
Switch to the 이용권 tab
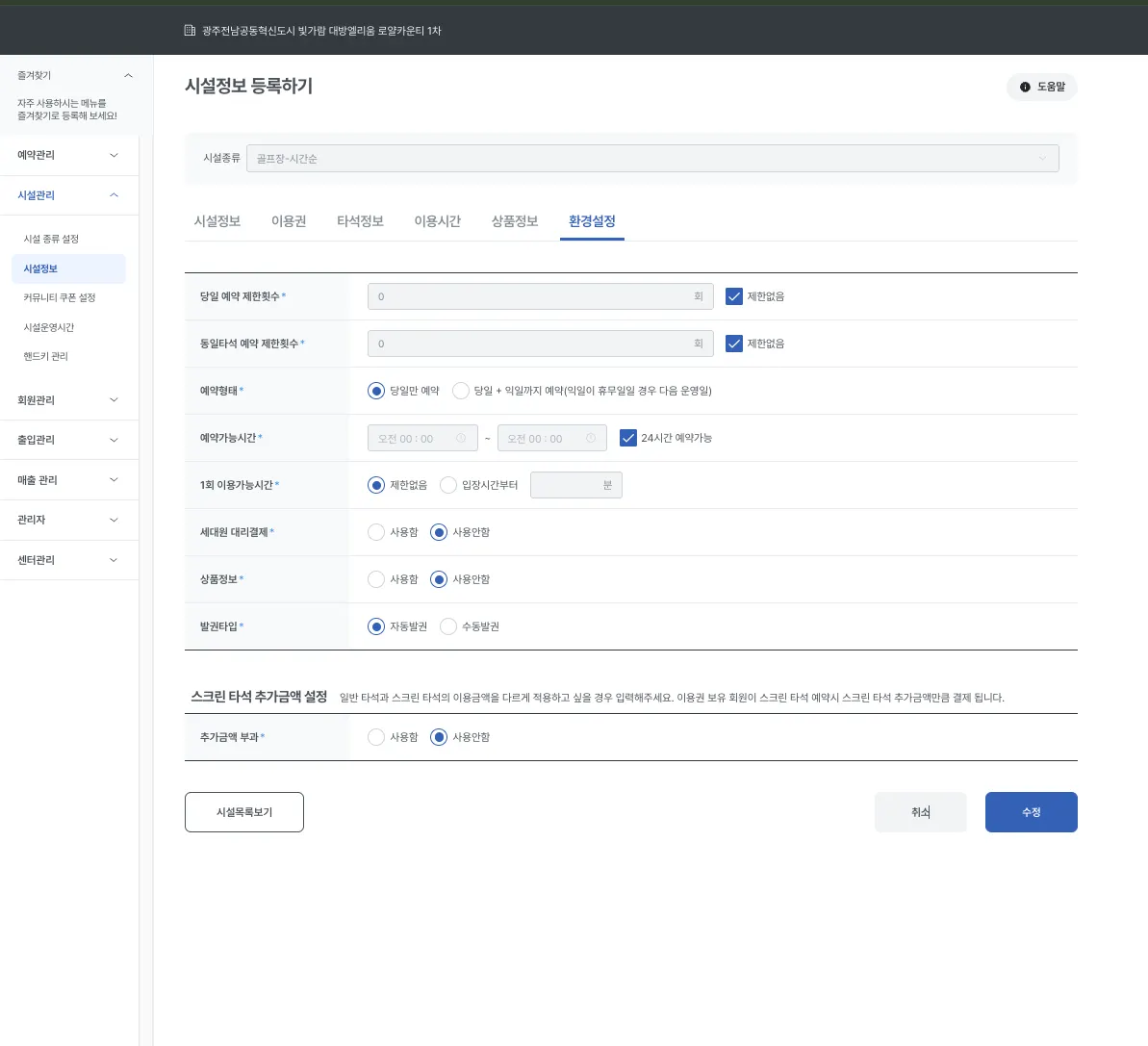pos(289,221)
